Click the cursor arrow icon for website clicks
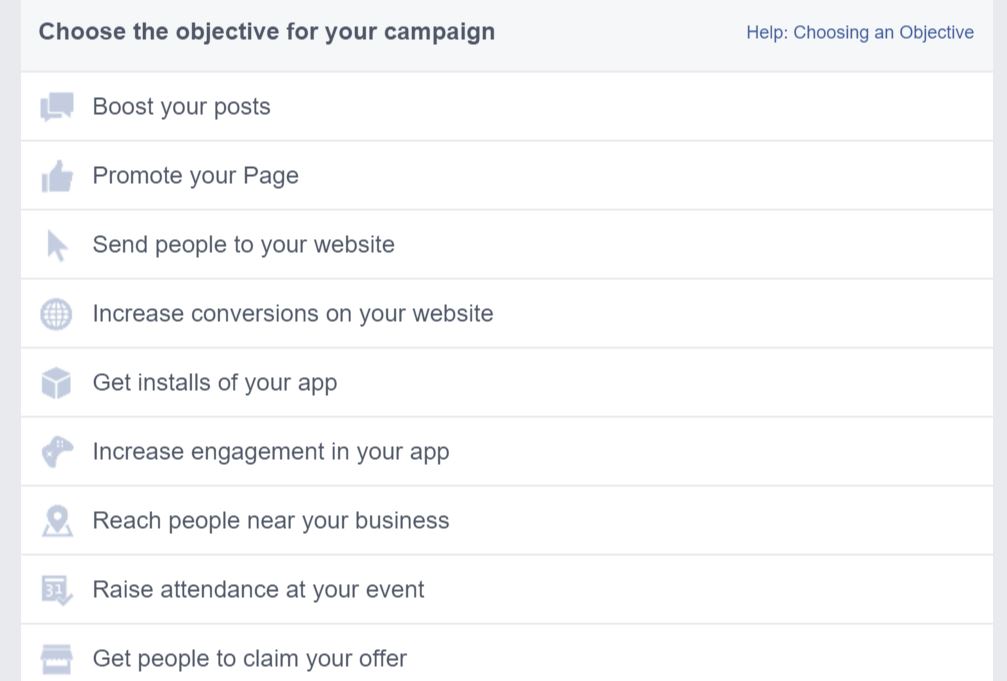Image resolution: width=1007 pixels, height=681 pixels. pyautogui.click(x=57, y=245)
